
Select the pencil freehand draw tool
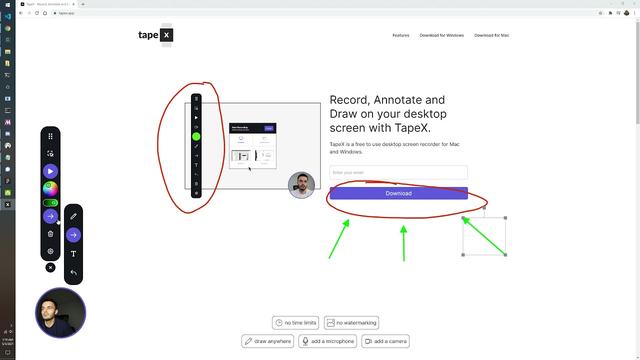point(73,216)
